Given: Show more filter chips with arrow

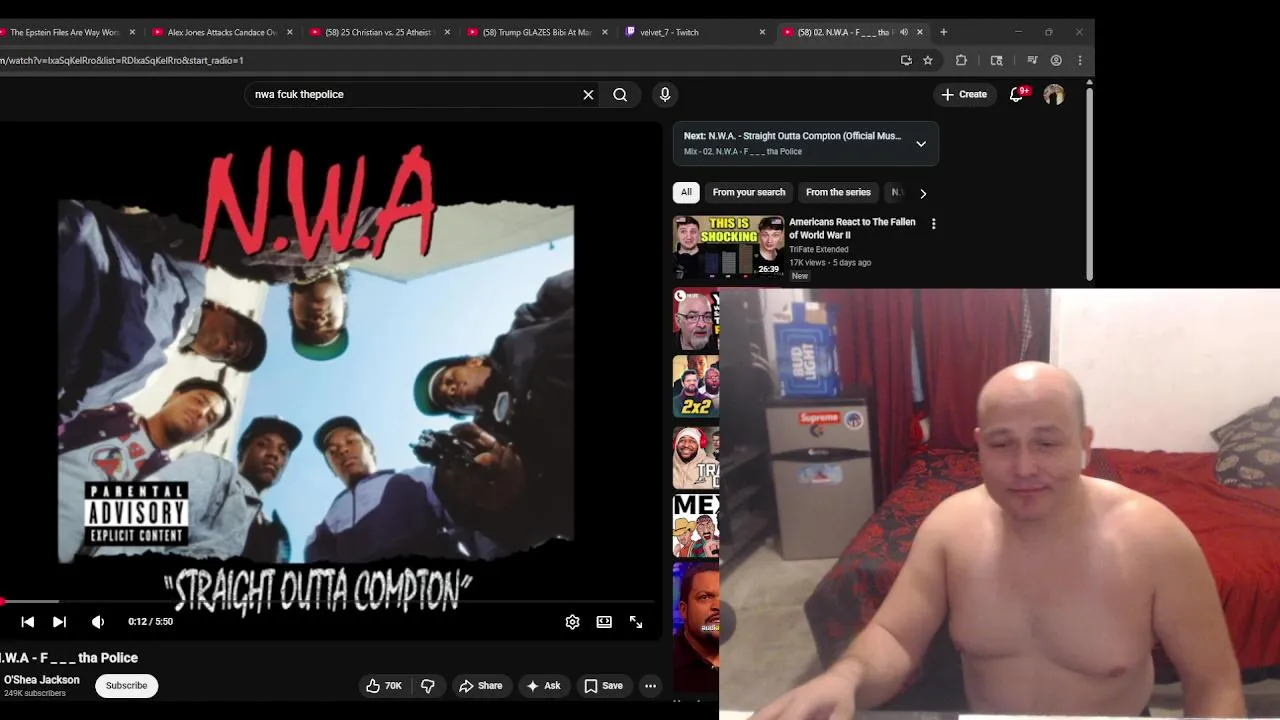Looking at the screenshot, I should tap(923, 193).
